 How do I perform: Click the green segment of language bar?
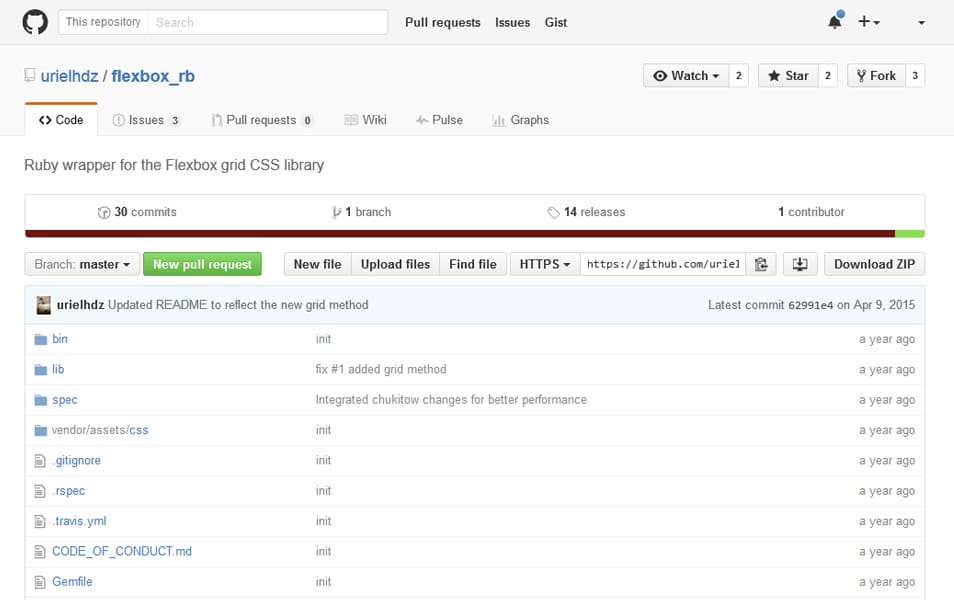910,234
